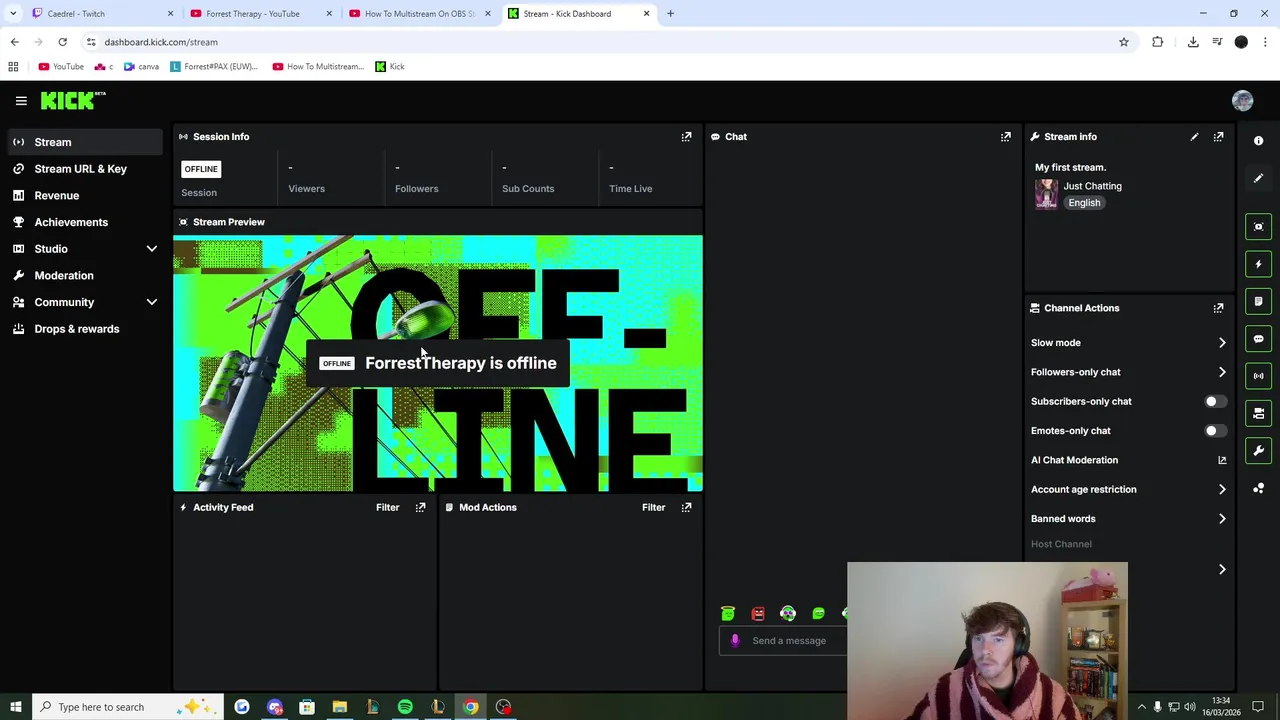Pop out the Activity Feed panel
Viewport: 1280px width, 720px height.
[420, 507]
